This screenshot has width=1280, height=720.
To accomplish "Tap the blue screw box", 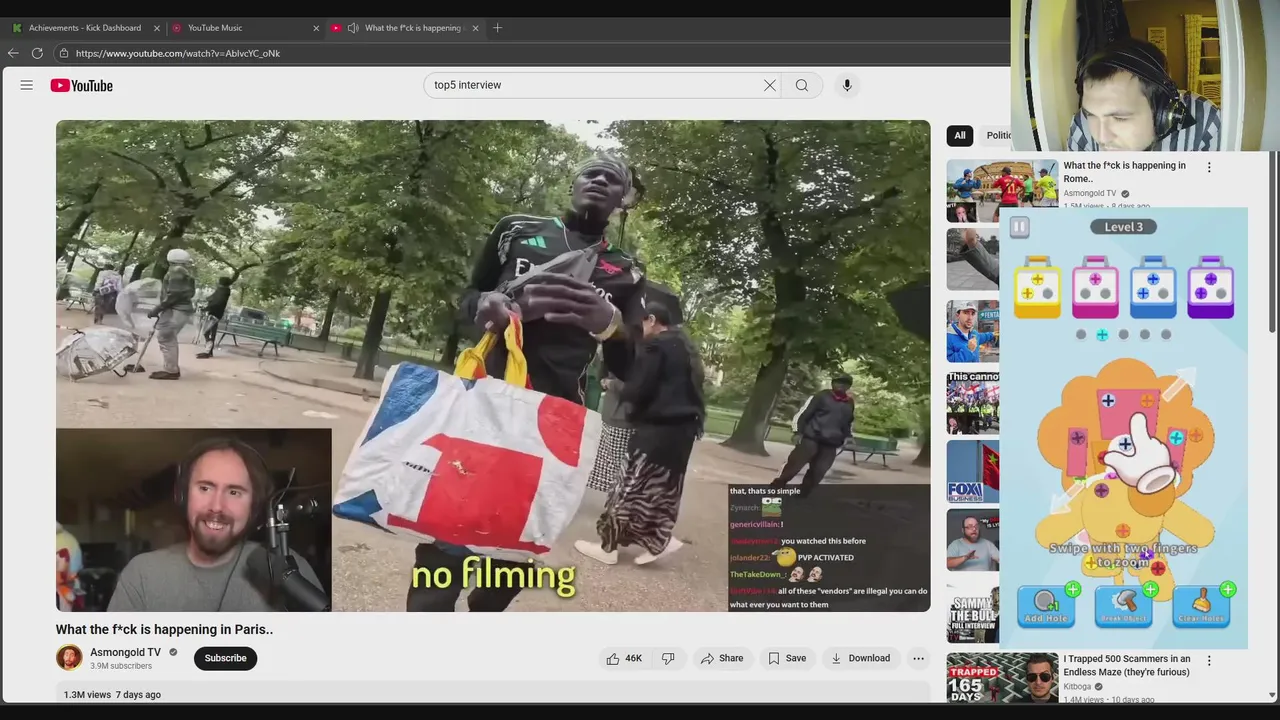I will [1153, 288].
